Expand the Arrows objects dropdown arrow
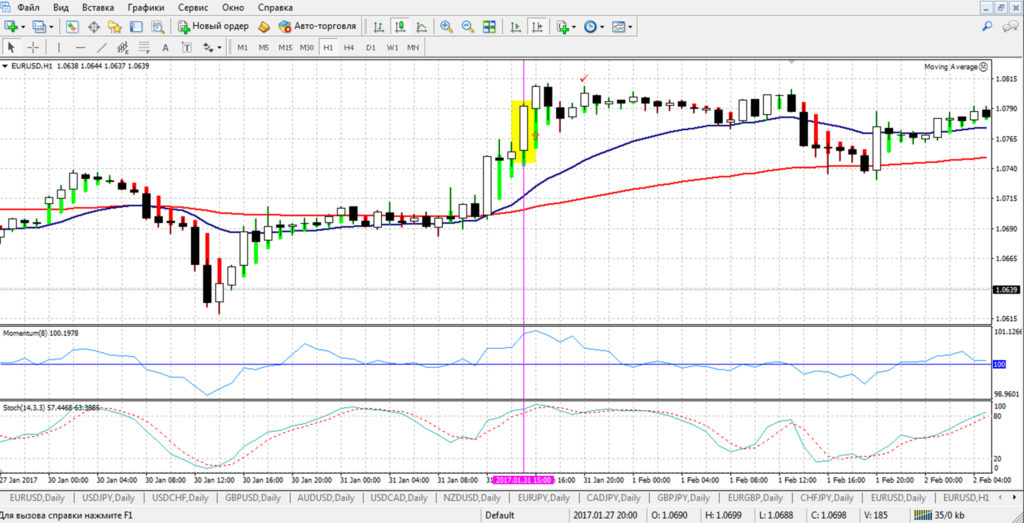 pos(219,48)
